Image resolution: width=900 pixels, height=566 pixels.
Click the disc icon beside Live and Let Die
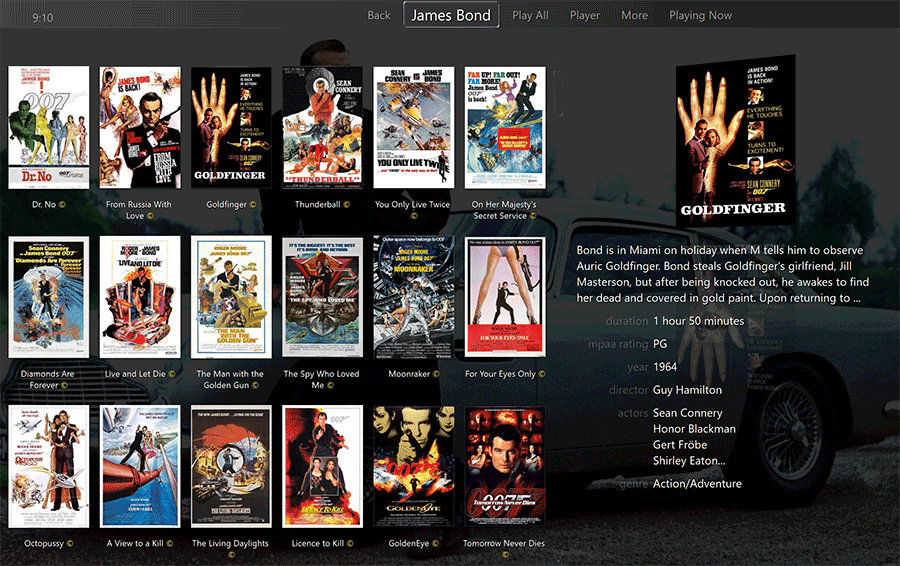click(x=172, y=374)
